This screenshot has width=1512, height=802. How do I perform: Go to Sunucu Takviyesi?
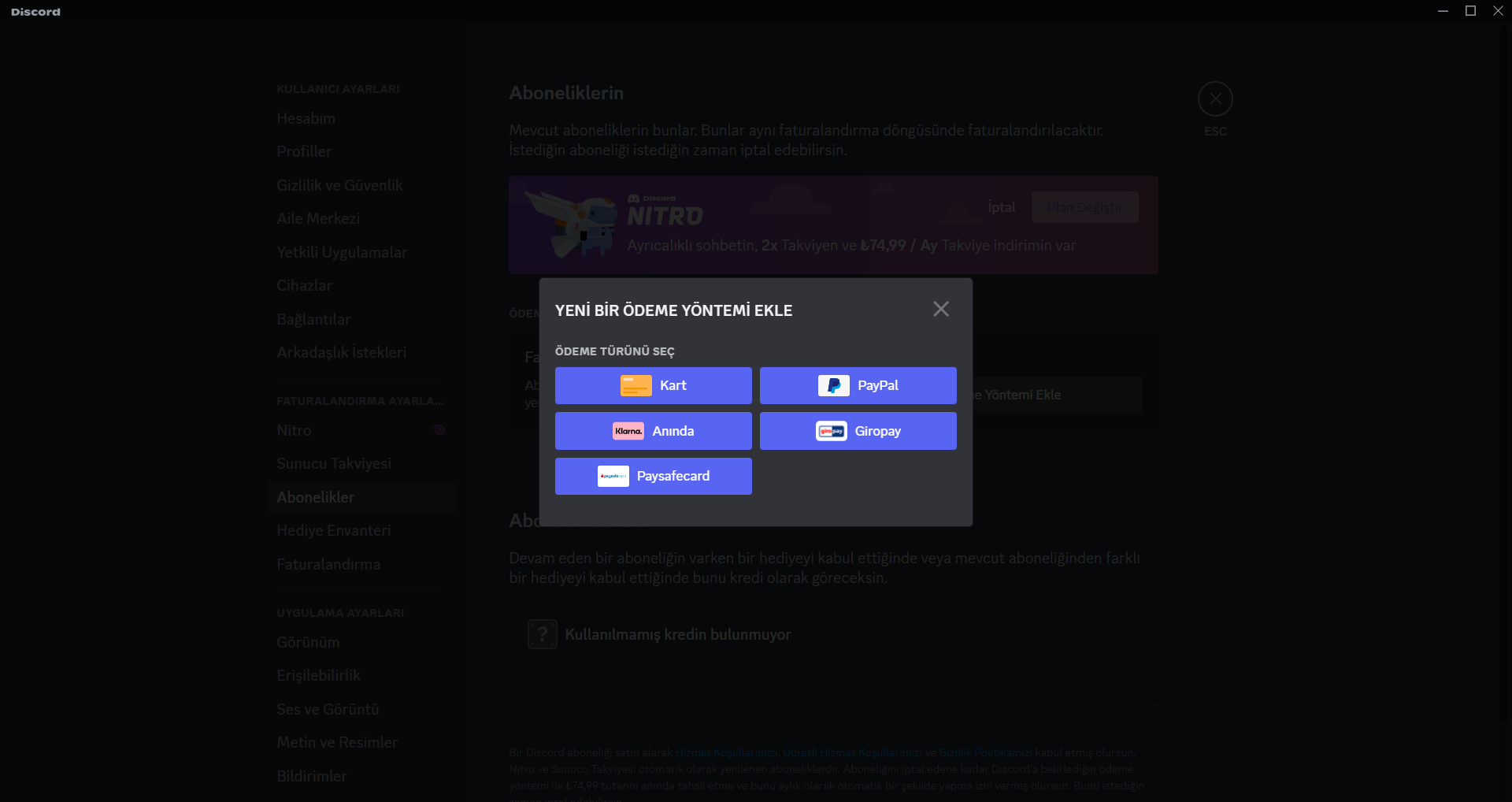click(361, 463)
